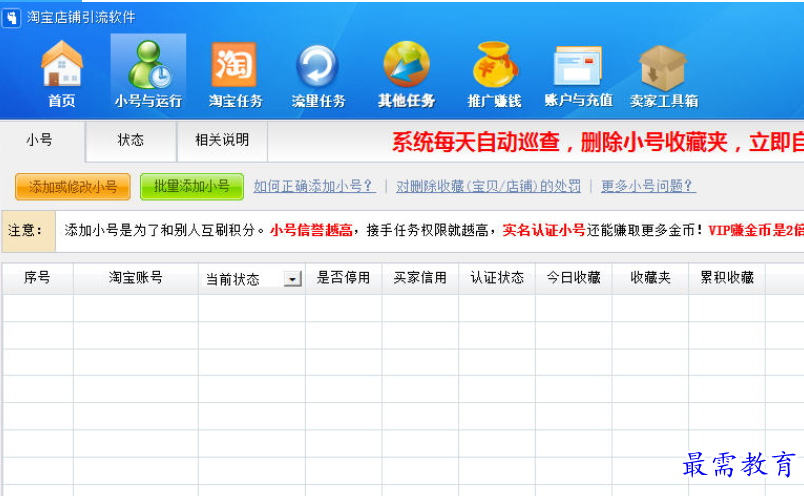The width and height of the screenshot is (804, 496).
Task: Click the 认证状态 column header
Action: point(497,278)
